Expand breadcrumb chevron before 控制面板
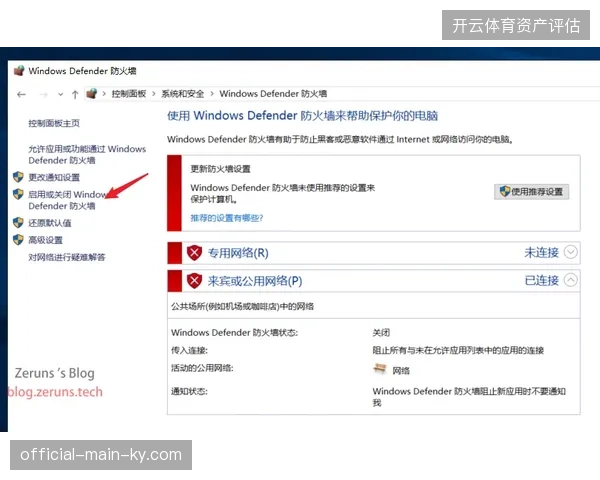This screenshot has height=480, width=600. (x=104, y=94)
